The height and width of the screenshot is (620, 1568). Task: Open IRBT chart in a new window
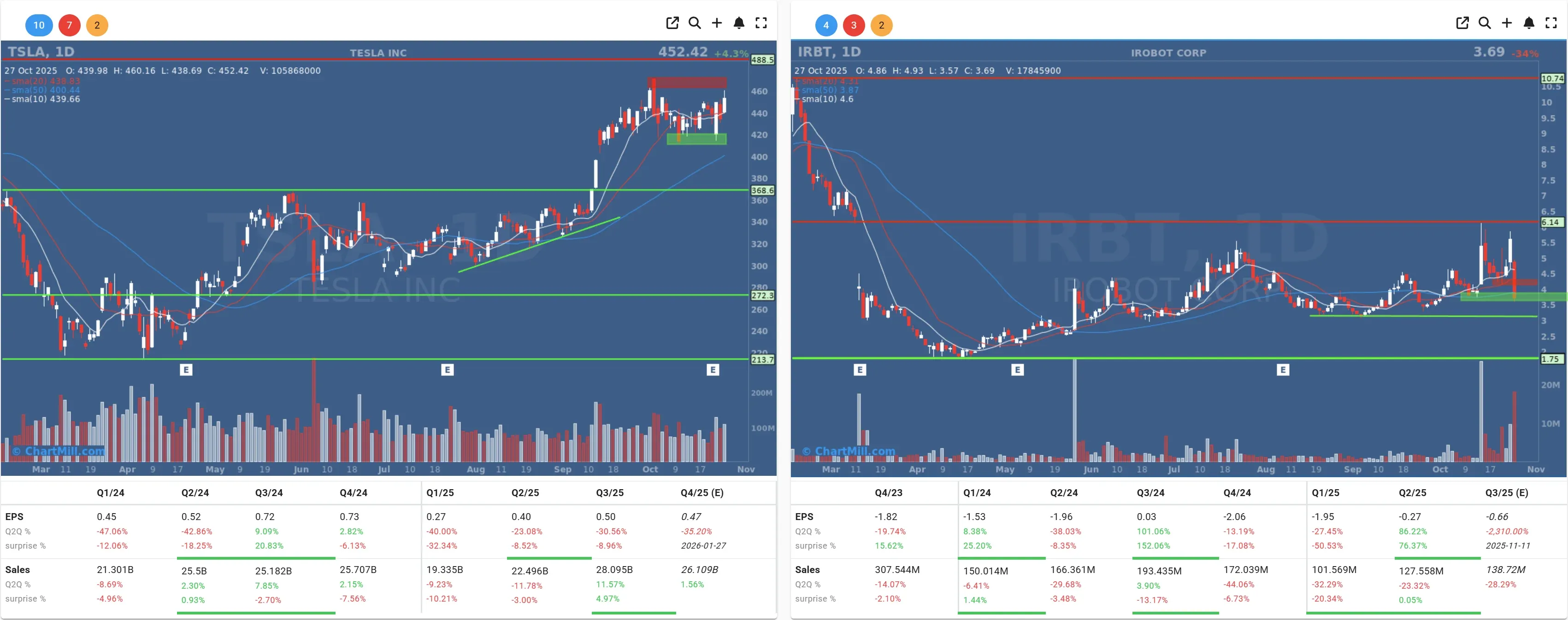click(x=1462, y=23)
